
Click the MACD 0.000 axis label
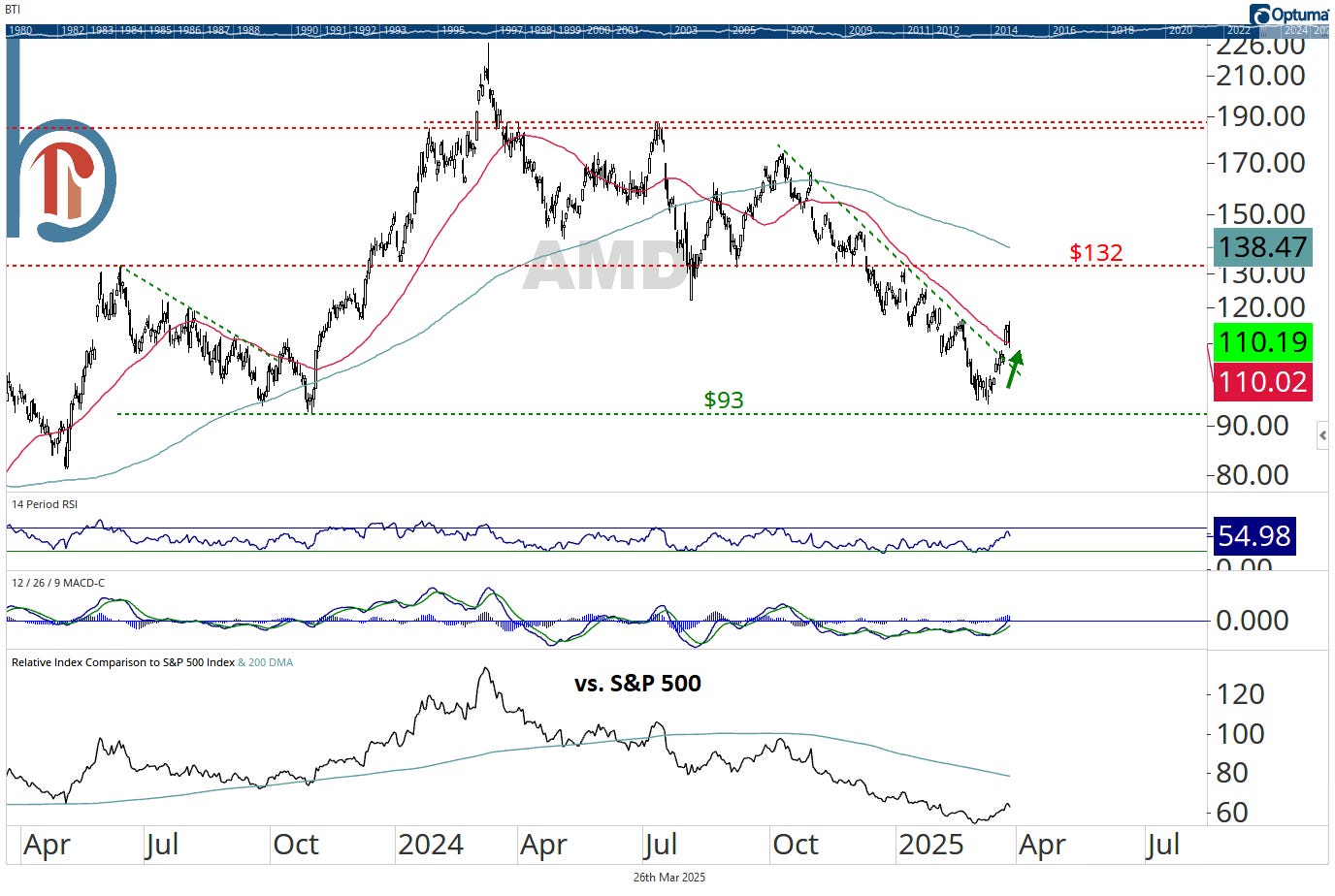coord(1253,621)
